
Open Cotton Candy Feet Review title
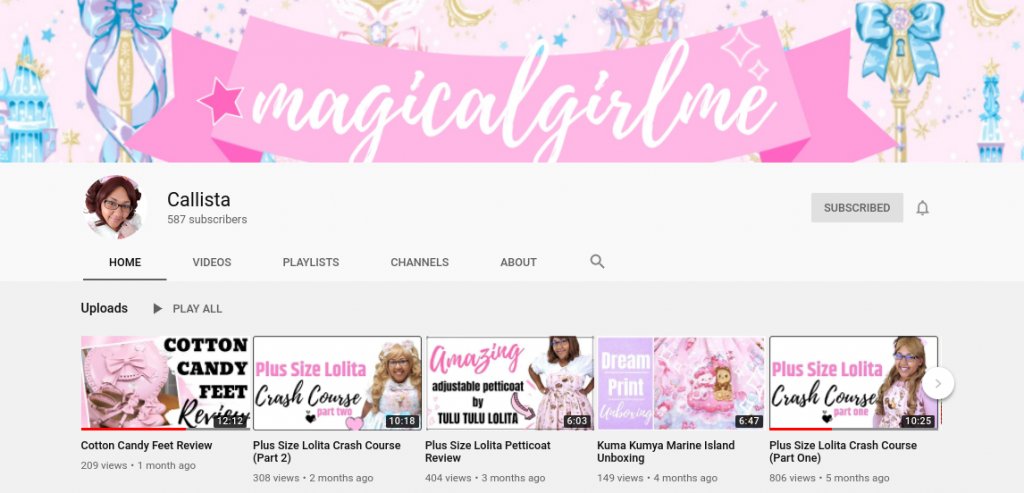(x=146, y=445)
